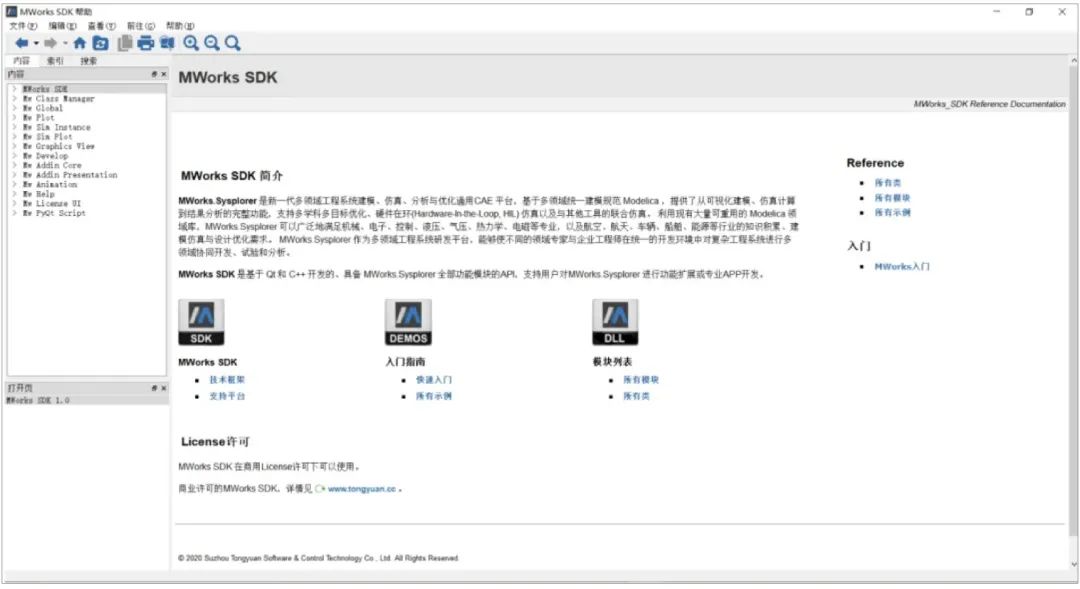1080x589 pixels.
Task: Visit the www.tongyuan.cc link
Action: [x=362, y=490]
